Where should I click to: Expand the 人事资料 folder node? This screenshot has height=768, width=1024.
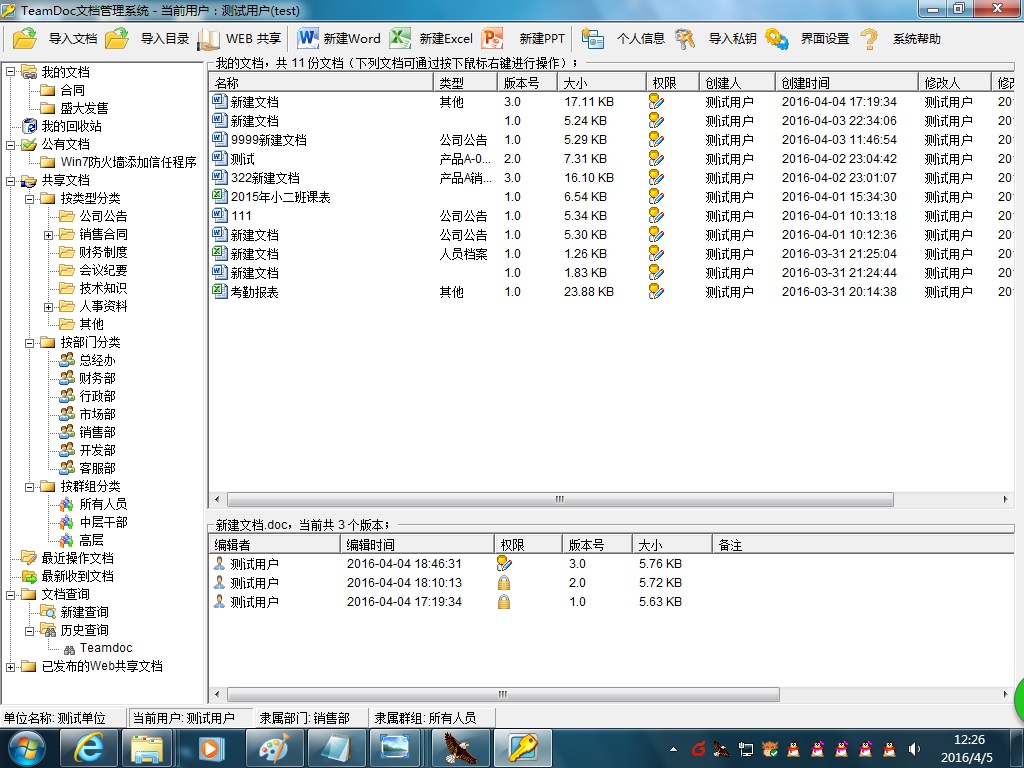(x=49, y=306)
